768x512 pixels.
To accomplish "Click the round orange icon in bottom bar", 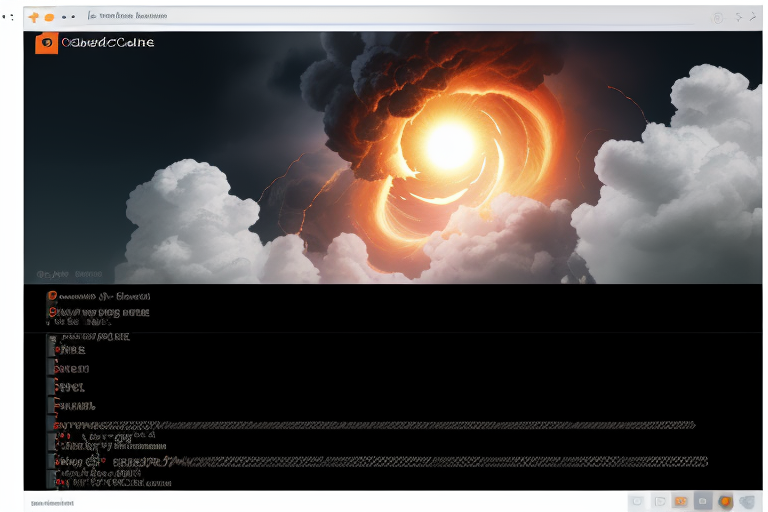I will click(x=725, y=501).
